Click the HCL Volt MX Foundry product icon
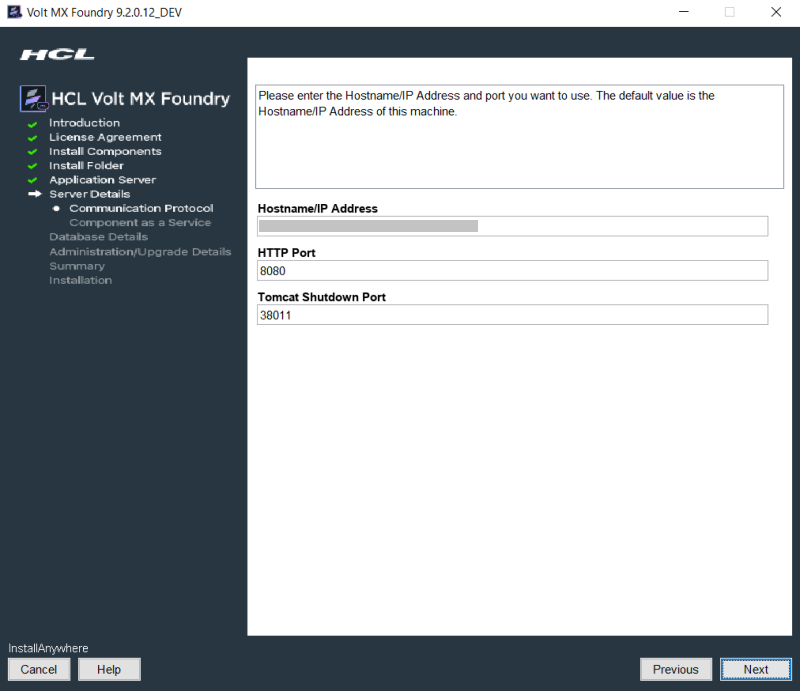 pos(34,98)
